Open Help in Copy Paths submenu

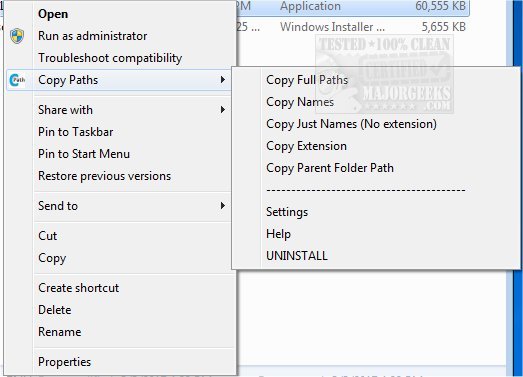tap(278, 234)
